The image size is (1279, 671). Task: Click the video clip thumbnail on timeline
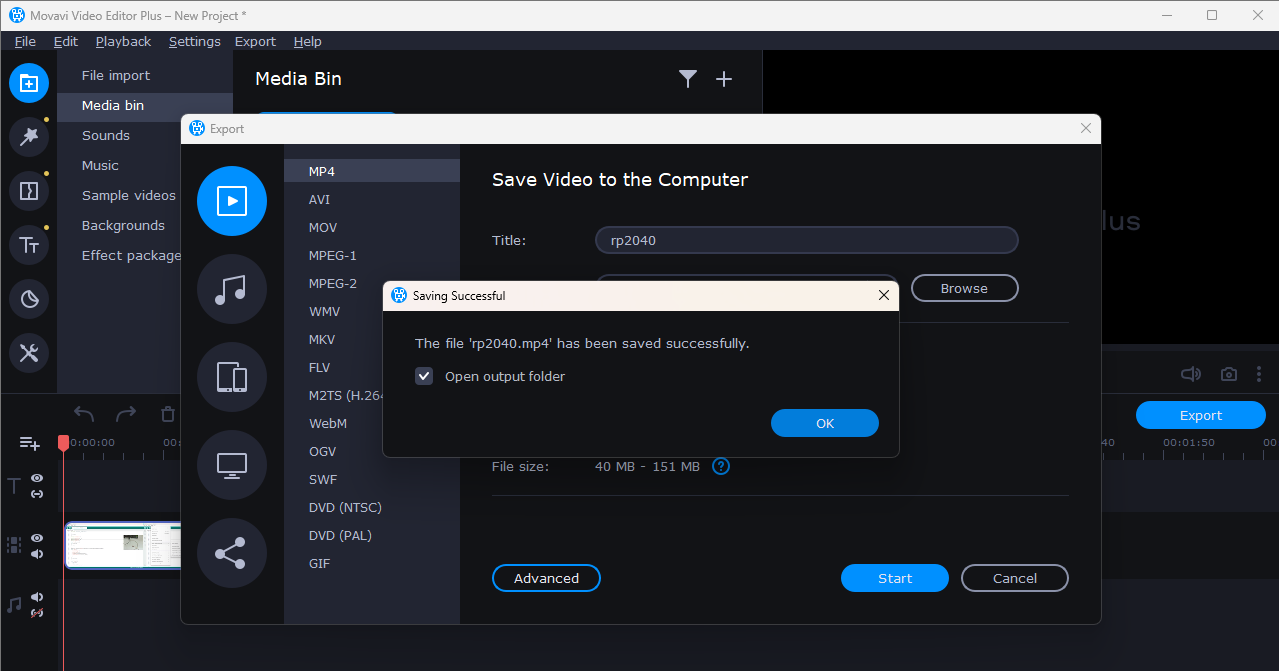(123, 545)
